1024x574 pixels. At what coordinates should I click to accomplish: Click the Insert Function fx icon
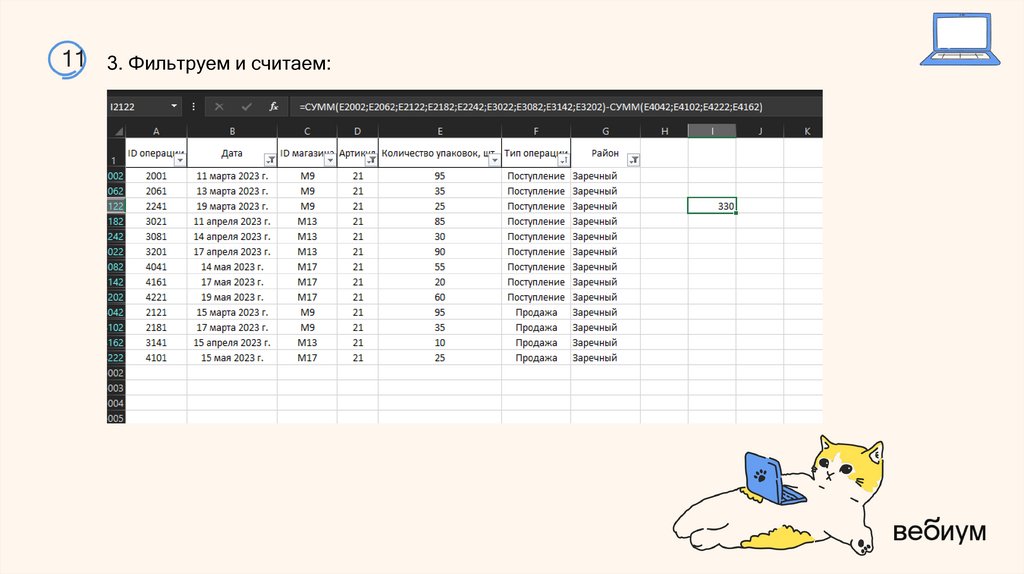pyautogui.click(x=273, y=106)
